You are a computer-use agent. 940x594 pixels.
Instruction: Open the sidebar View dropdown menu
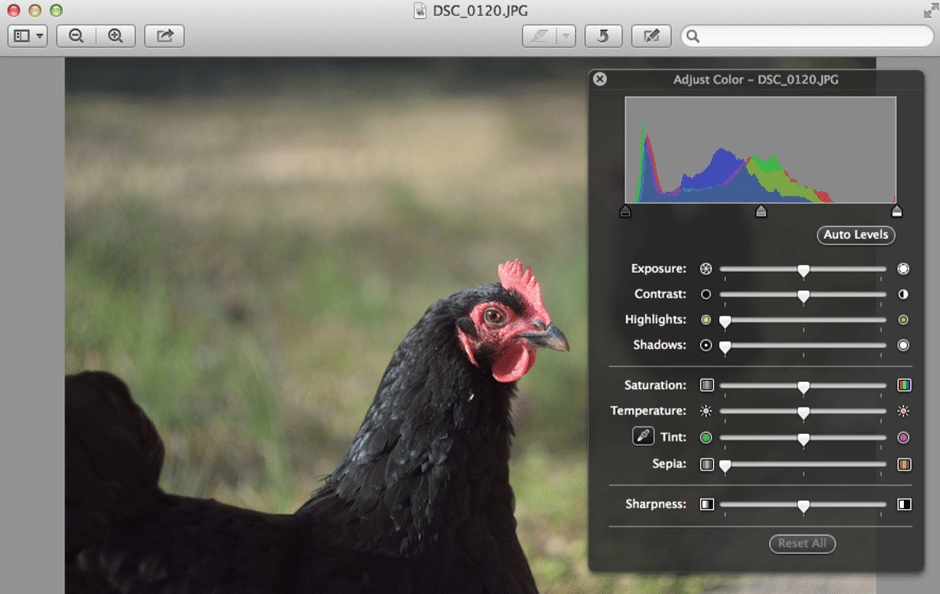(28, 36)
